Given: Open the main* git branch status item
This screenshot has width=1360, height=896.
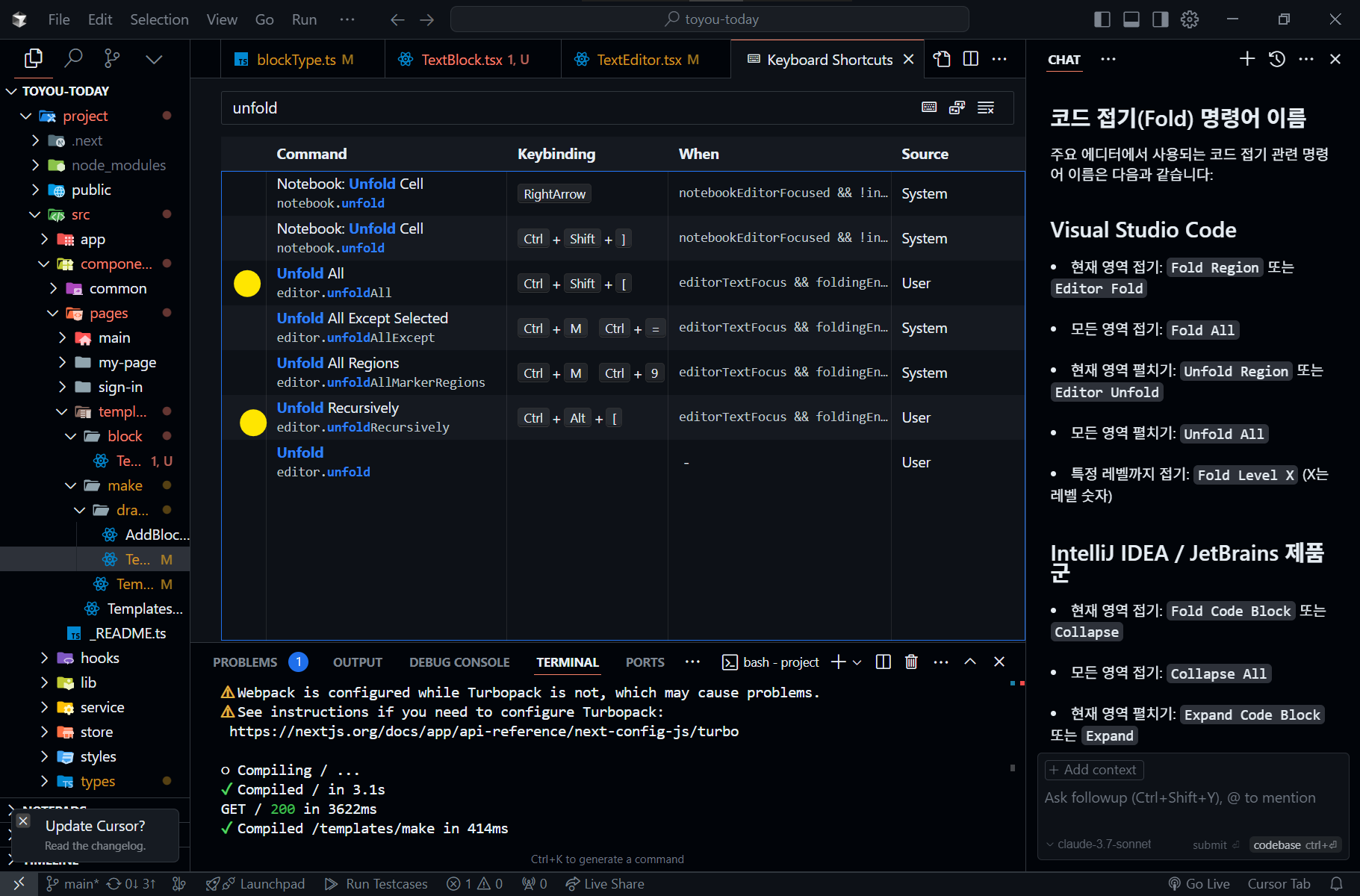Looking at the screenshot, I should pos(72,884).
